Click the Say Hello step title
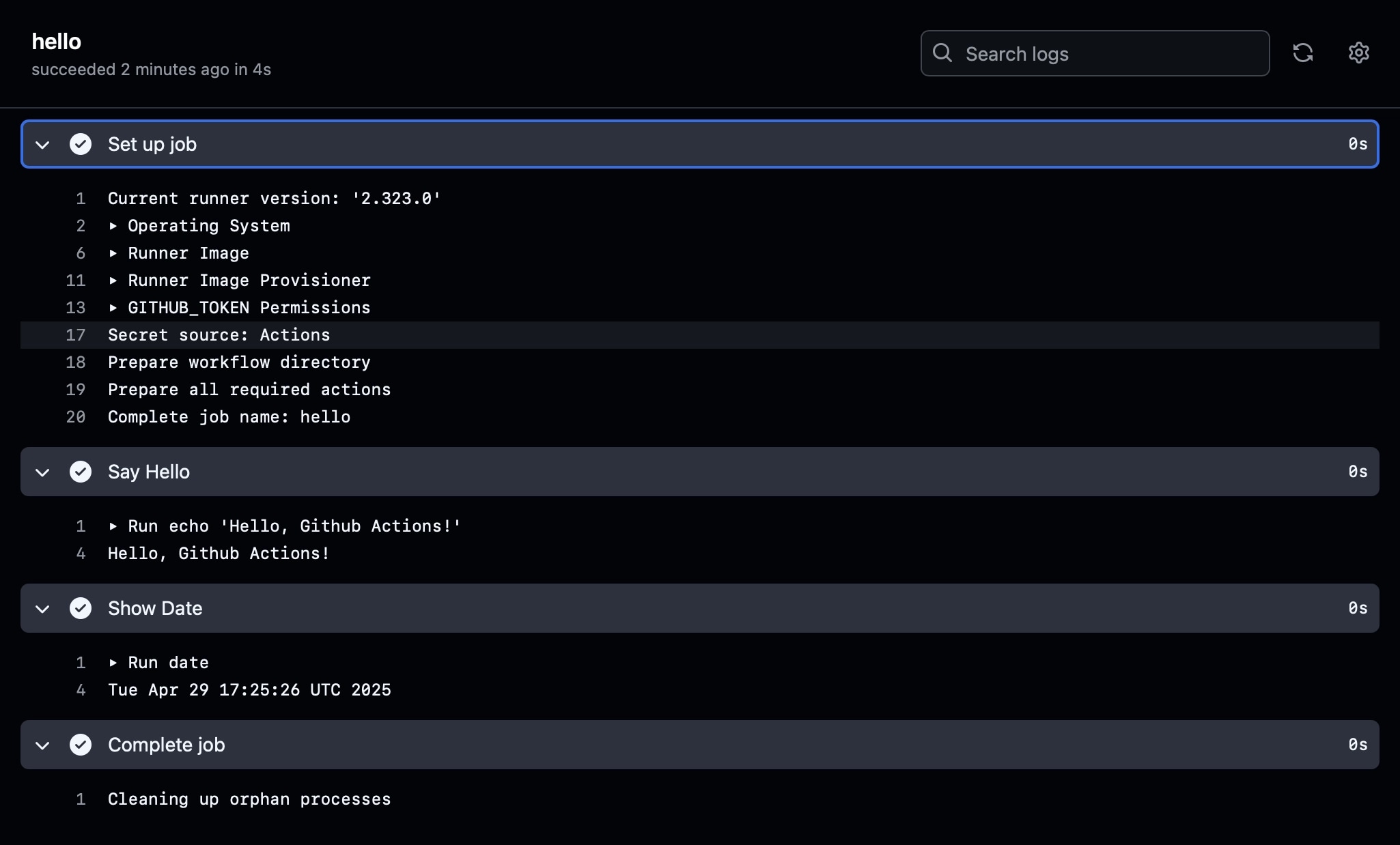Viewport: 1400px width, 845px height. (149, 472)
